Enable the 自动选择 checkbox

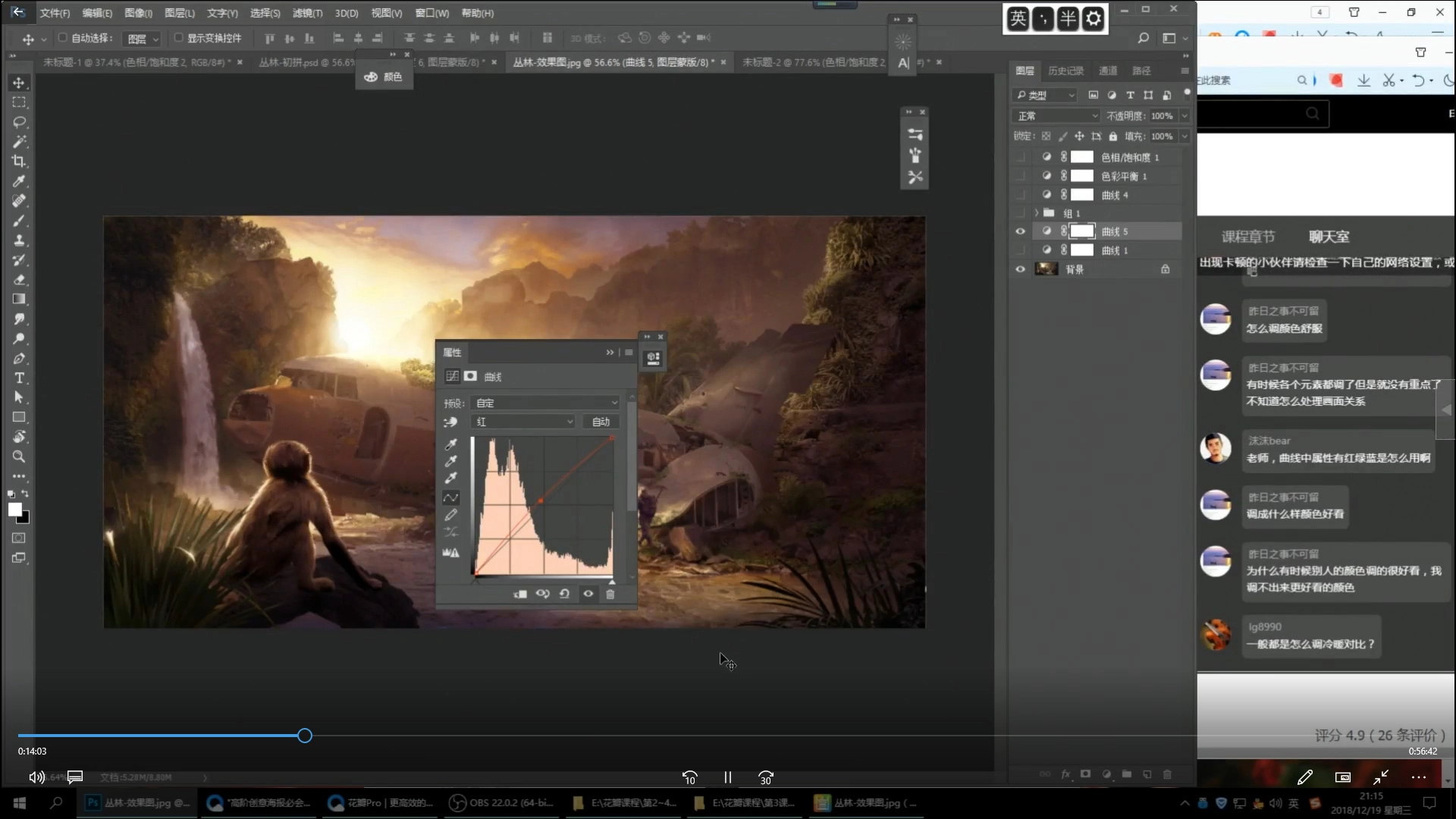coord(63,37)
